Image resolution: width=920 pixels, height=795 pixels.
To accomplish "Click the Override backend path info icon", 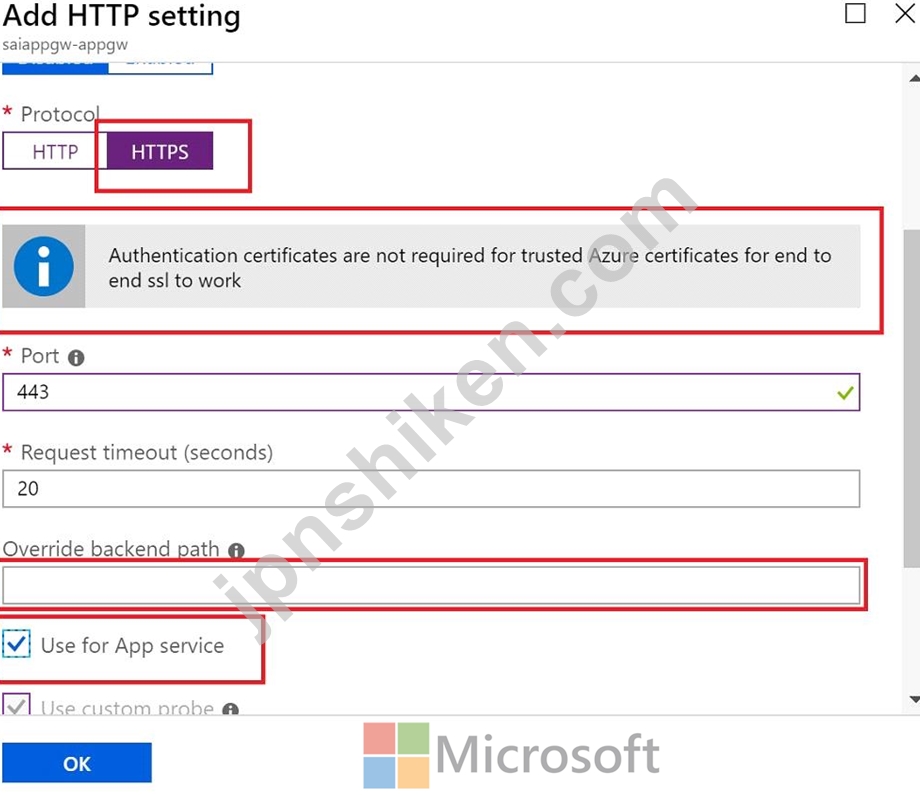I will click(236, 550).
